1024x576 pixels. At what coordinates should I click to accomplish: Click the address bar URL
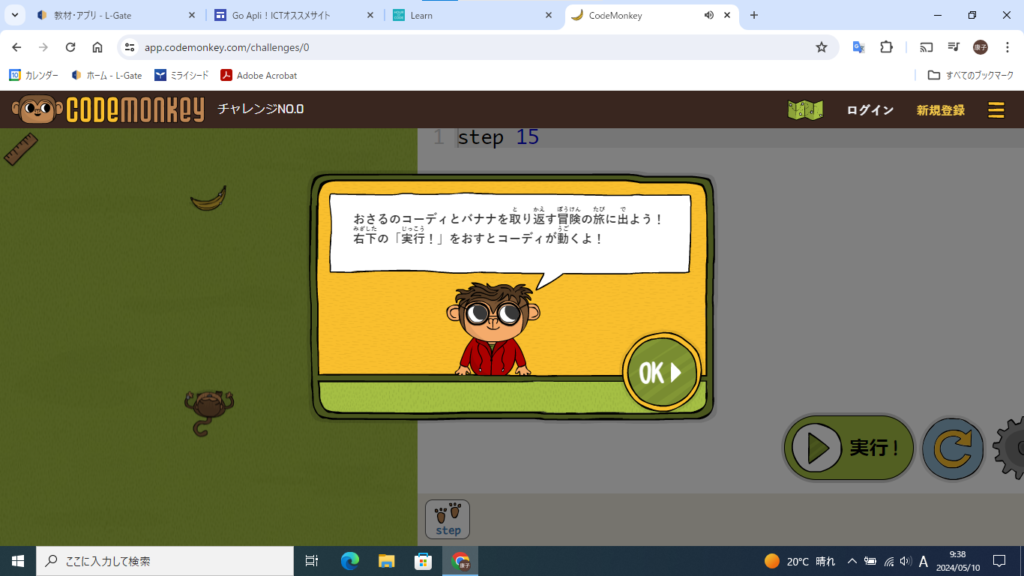tap(227, 47)
